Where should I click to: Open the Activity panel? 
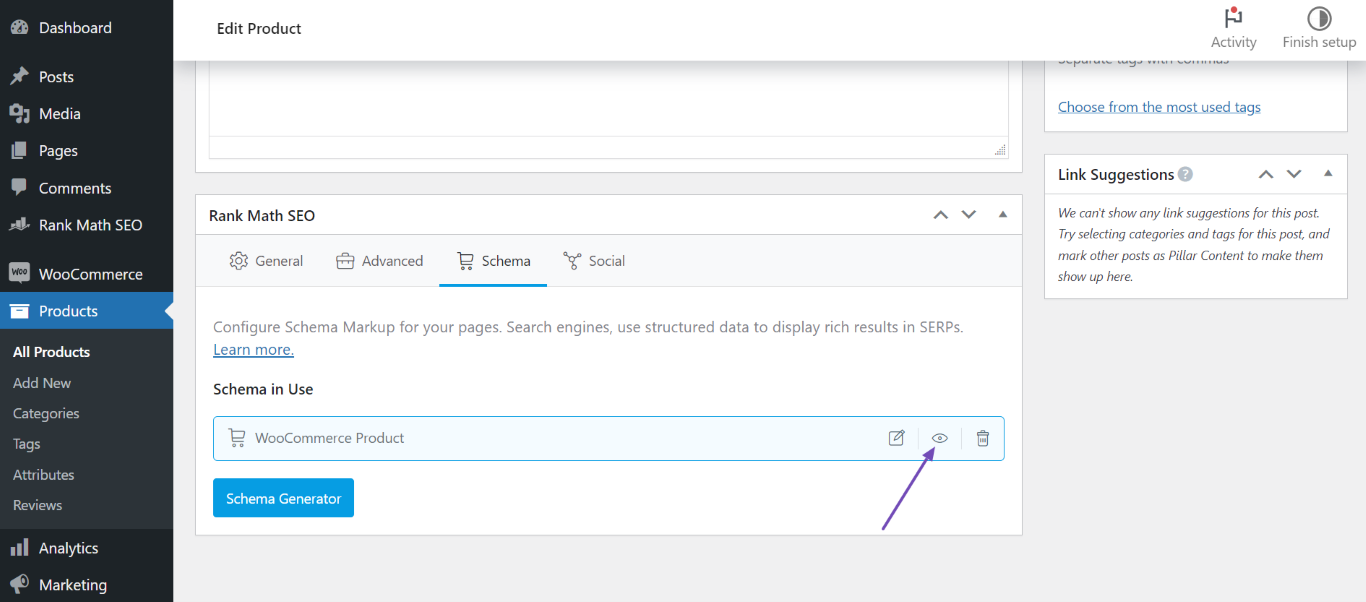1233,27
